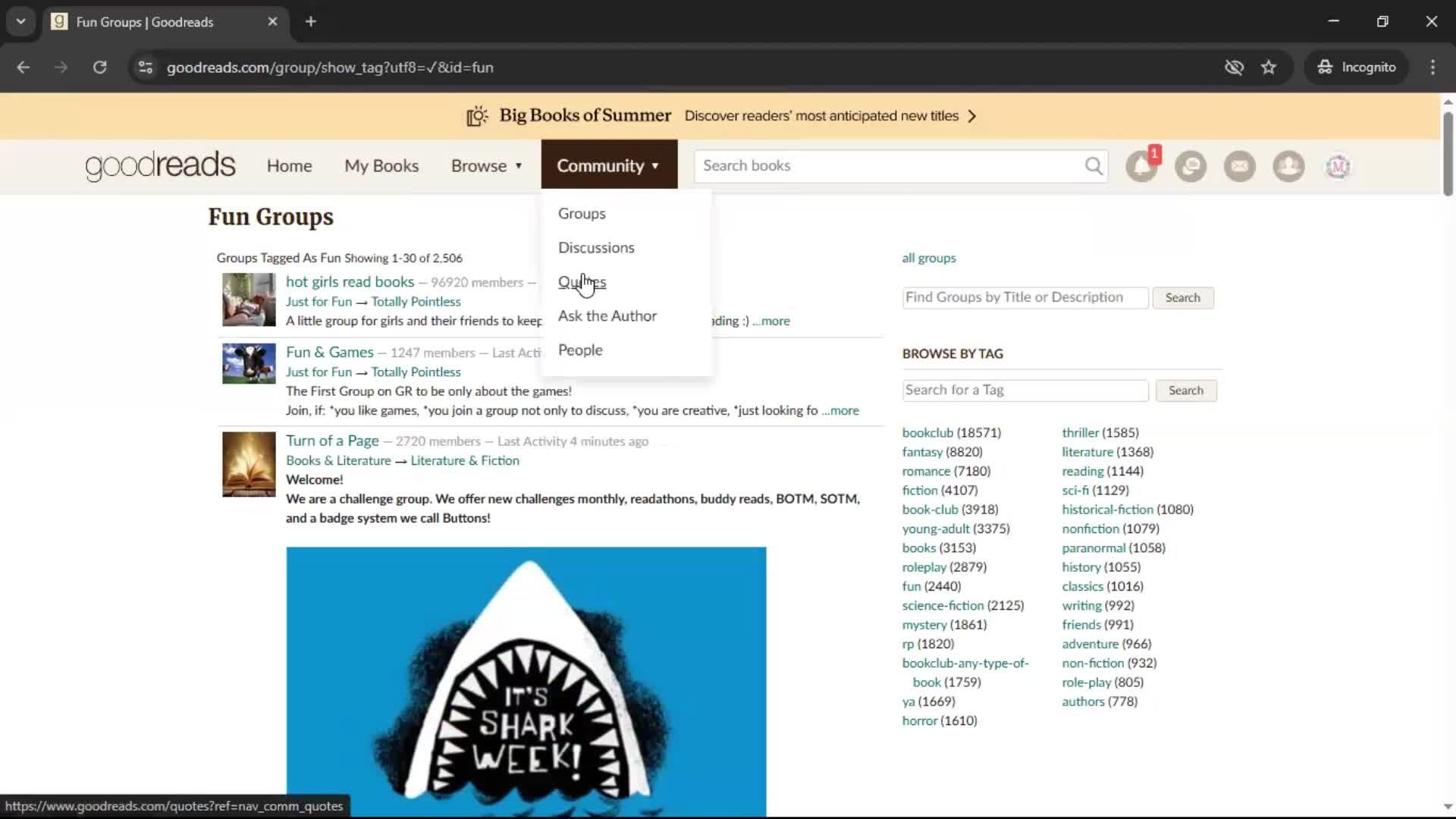This screenshot has height=819, width=1456.
Task: Collapse the Community dropdown menu
Action: pyautogui.click(x=609, y=165)
